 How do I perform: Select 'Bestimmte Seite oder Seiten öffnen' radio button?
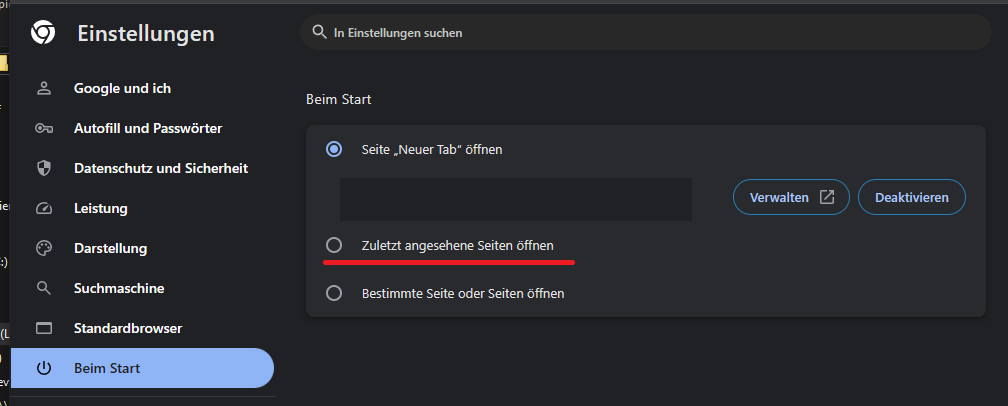pyautogui.click(x=334, y=293)
